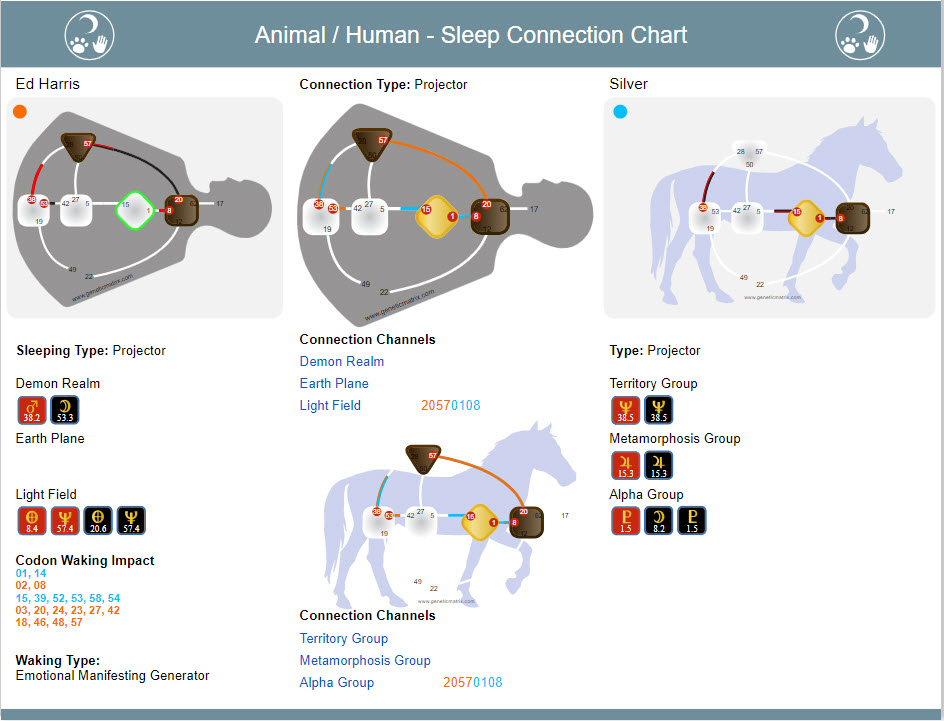Click the right moon-paw-hand header logo
Image resolution: width=944 pixels, height=721 pixels.
pyautogui.click(x=860, y=35)
